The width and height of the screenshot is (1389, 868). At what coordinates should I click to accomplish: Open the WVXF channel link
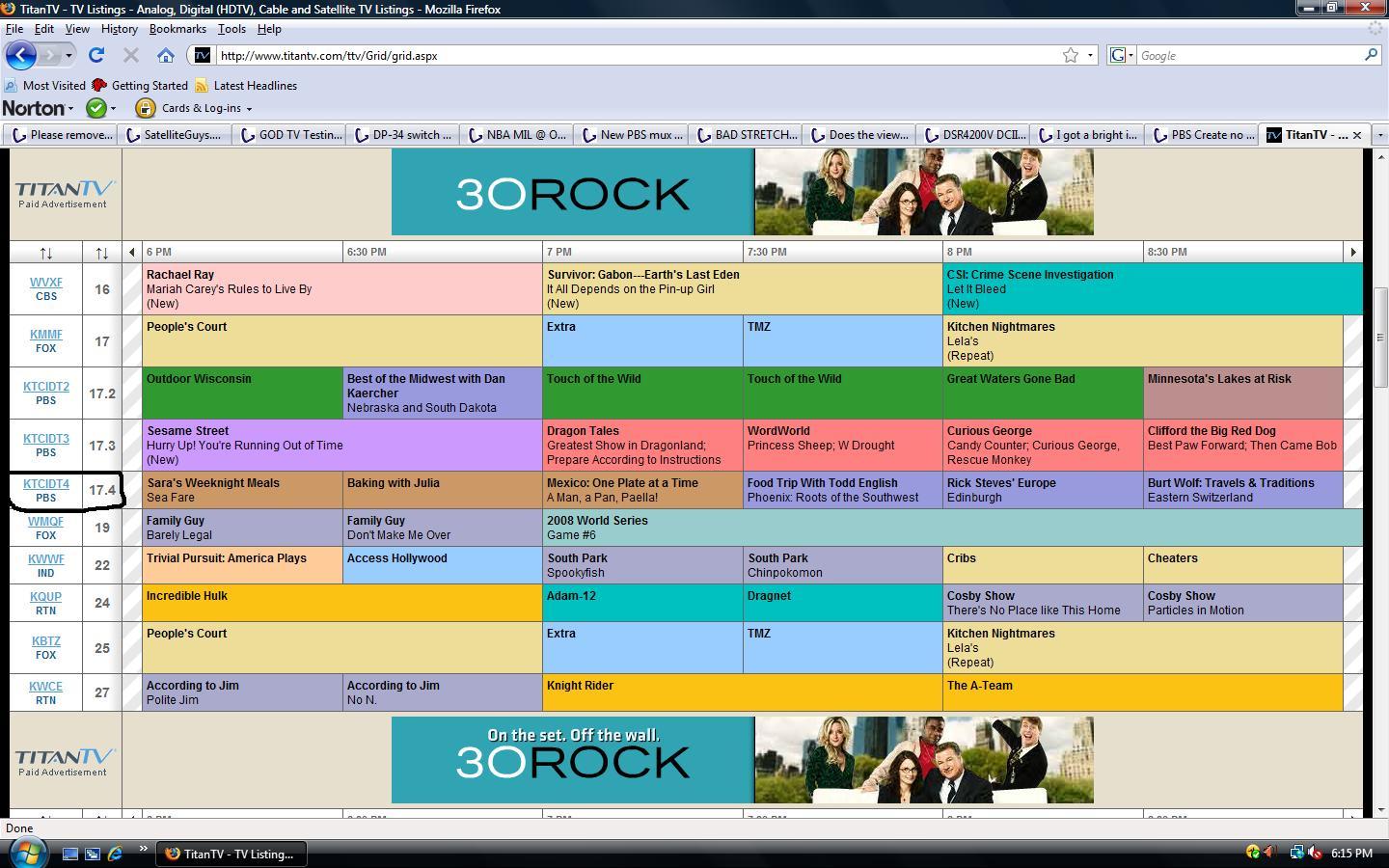(x=46, y=283)
